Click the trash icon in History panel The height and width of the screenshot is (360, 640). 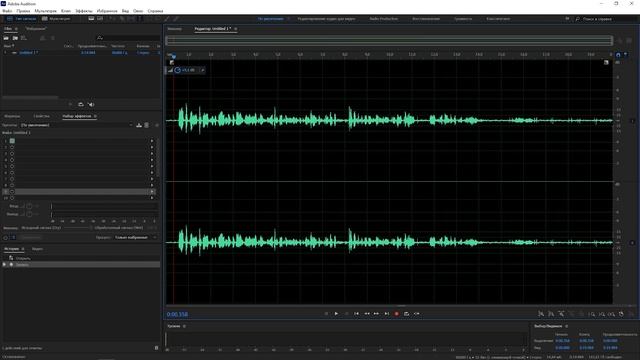tap(156, 348)
